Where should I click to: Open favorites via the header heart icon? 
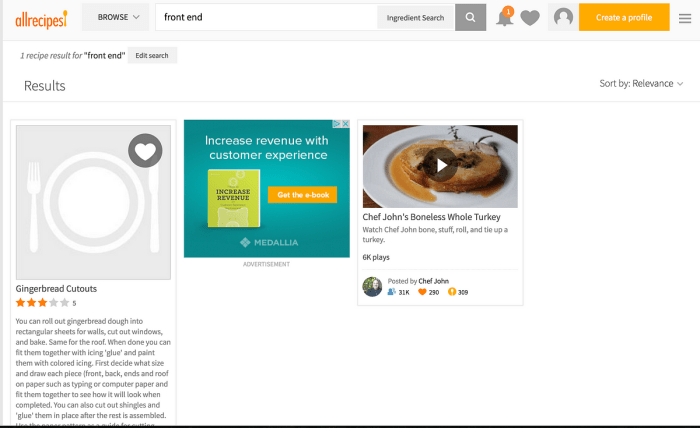[530, 18]
